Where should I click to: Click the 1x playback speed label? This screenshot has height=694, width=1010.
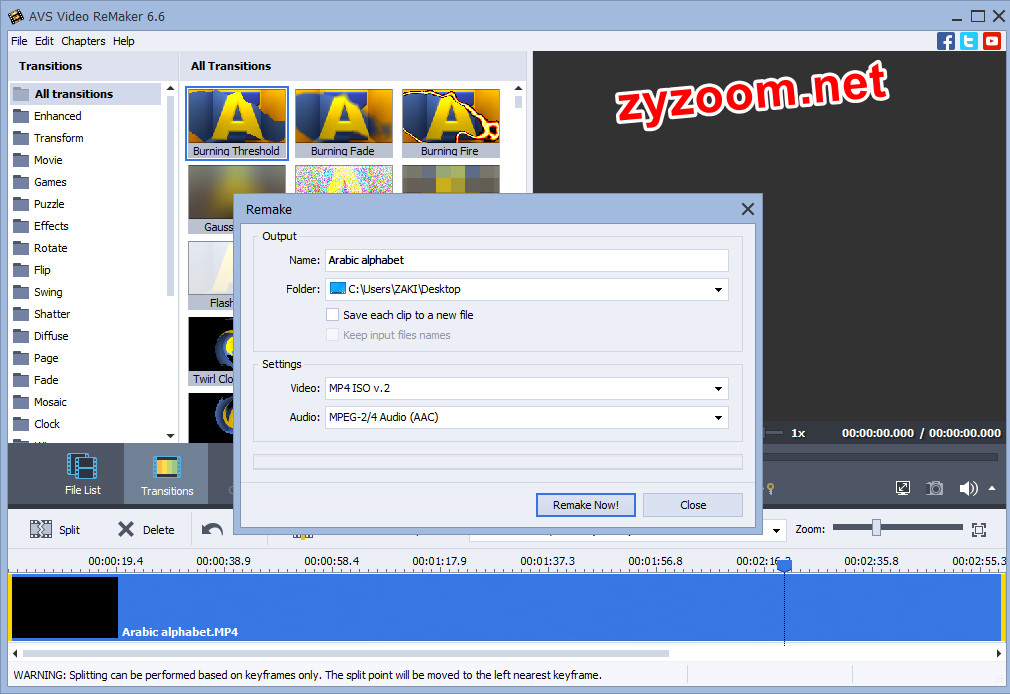coord(798,433)
